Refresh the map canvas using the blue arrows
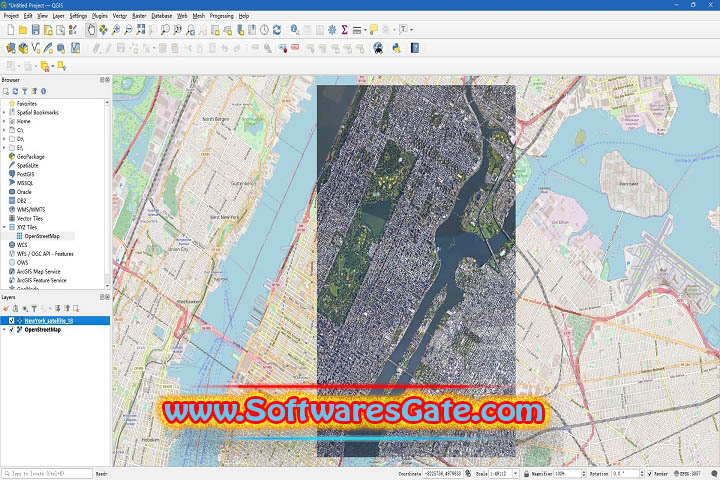This screenshot has width=720, height=480. pyautogui.click(x=277, y=30)
